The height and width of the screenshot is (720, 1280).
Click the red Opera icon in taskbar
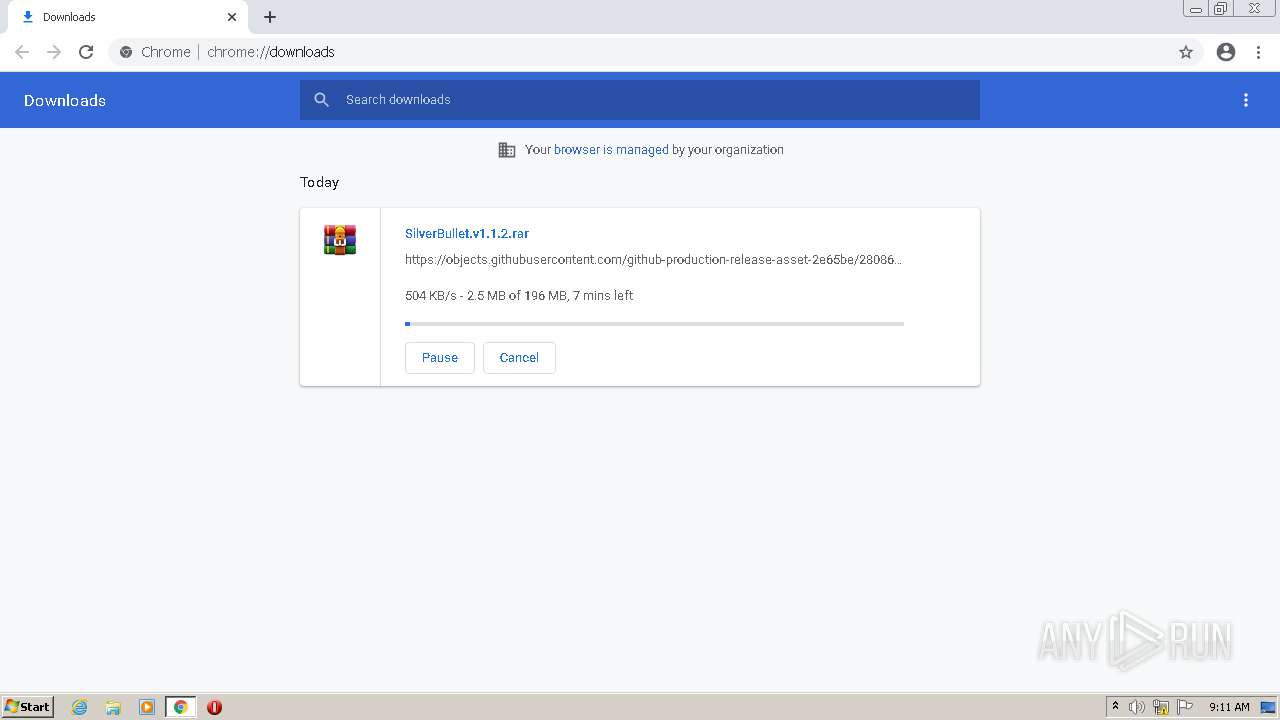tap(214, 707)
